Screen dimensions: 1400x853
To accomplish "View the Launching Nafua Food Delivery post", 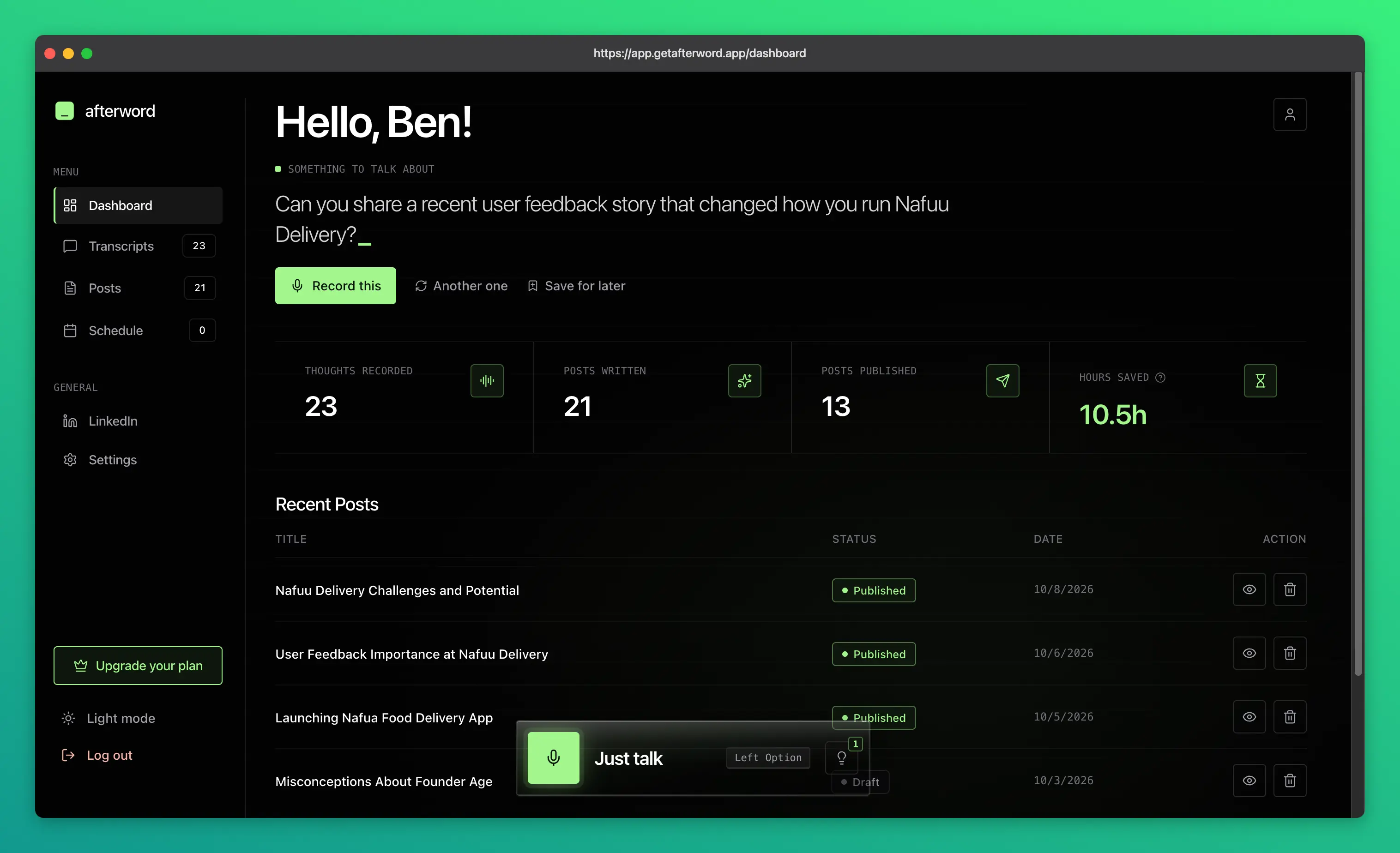I will [1249, 717].
